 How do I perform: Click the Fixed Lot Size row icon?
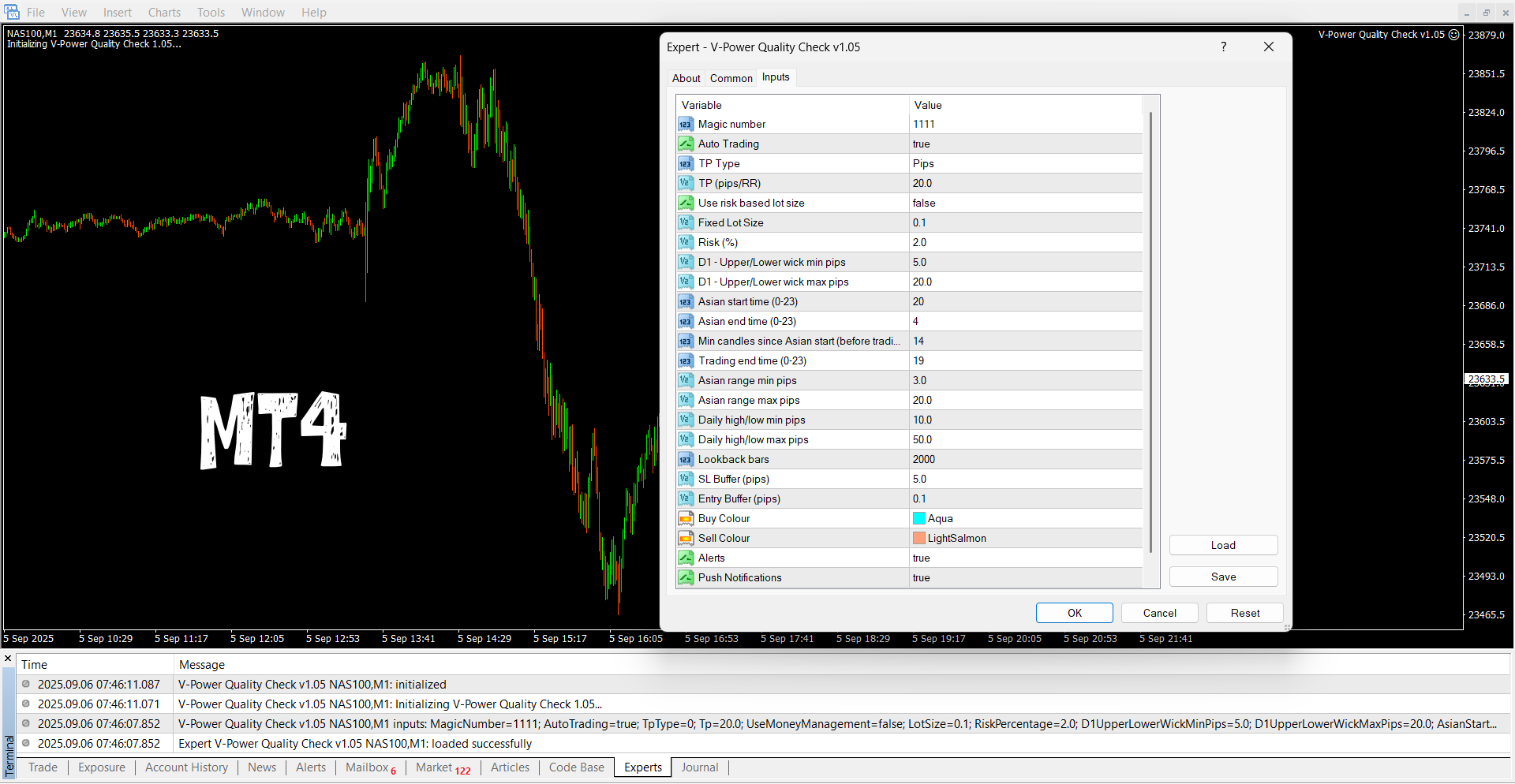686,222
